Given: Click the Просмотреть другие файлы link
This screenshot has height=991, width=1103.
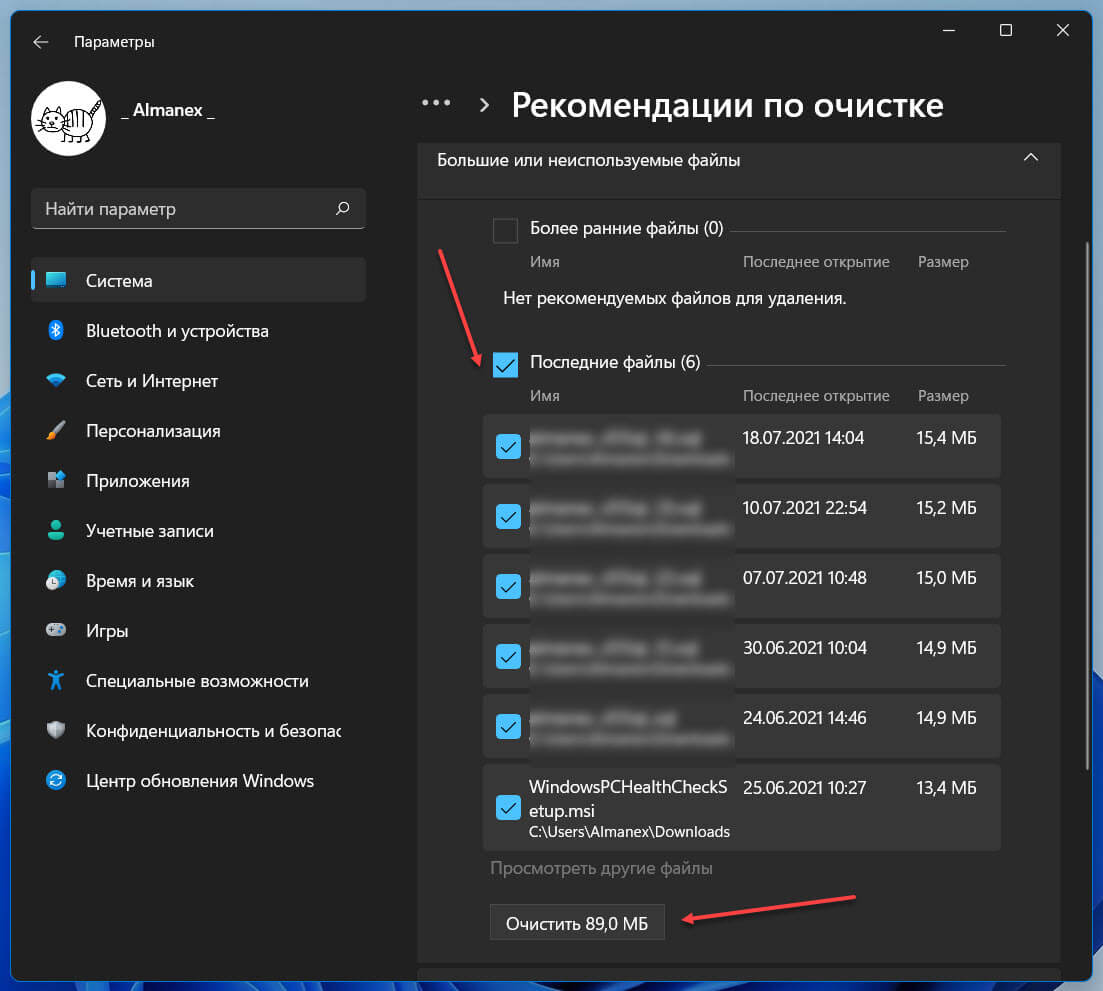Looking at the screenshot, I should pyautogui.click(x=601, y=868).
